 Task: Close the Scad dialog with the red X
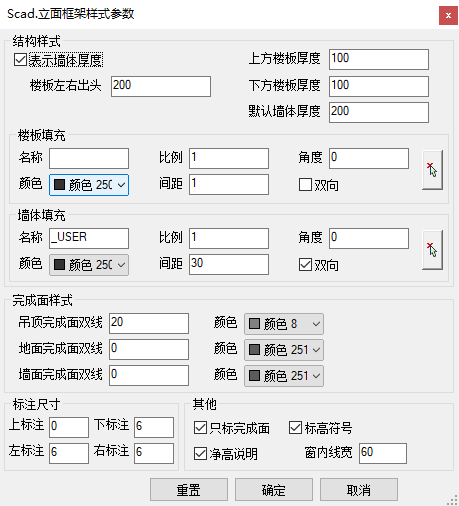pos(448,15)
